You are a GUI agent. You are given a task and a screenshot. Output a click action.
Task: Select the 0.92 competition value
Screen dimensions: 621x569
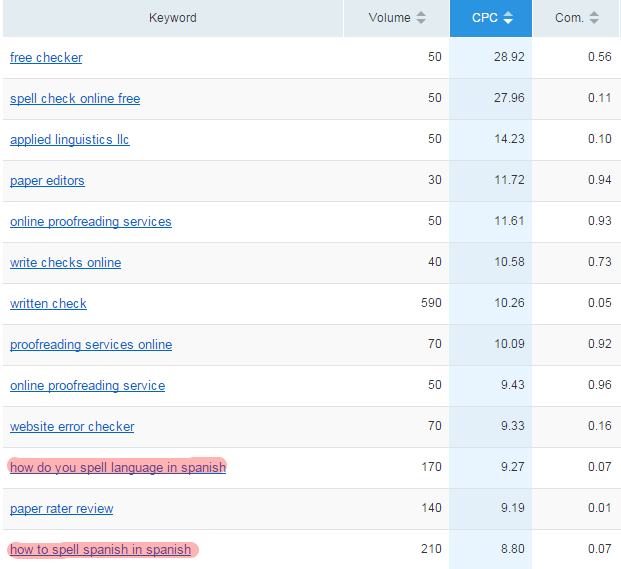click(600, 344)
